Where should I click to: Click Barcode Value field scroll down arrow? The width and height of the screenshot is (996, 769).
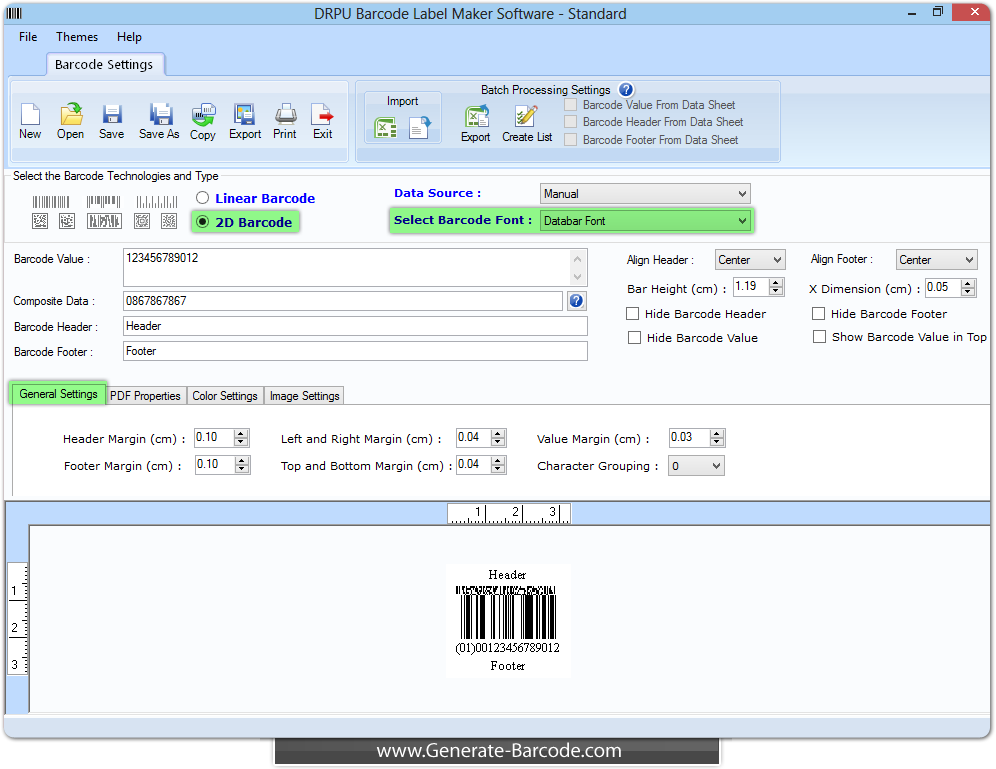pos(577,276)
